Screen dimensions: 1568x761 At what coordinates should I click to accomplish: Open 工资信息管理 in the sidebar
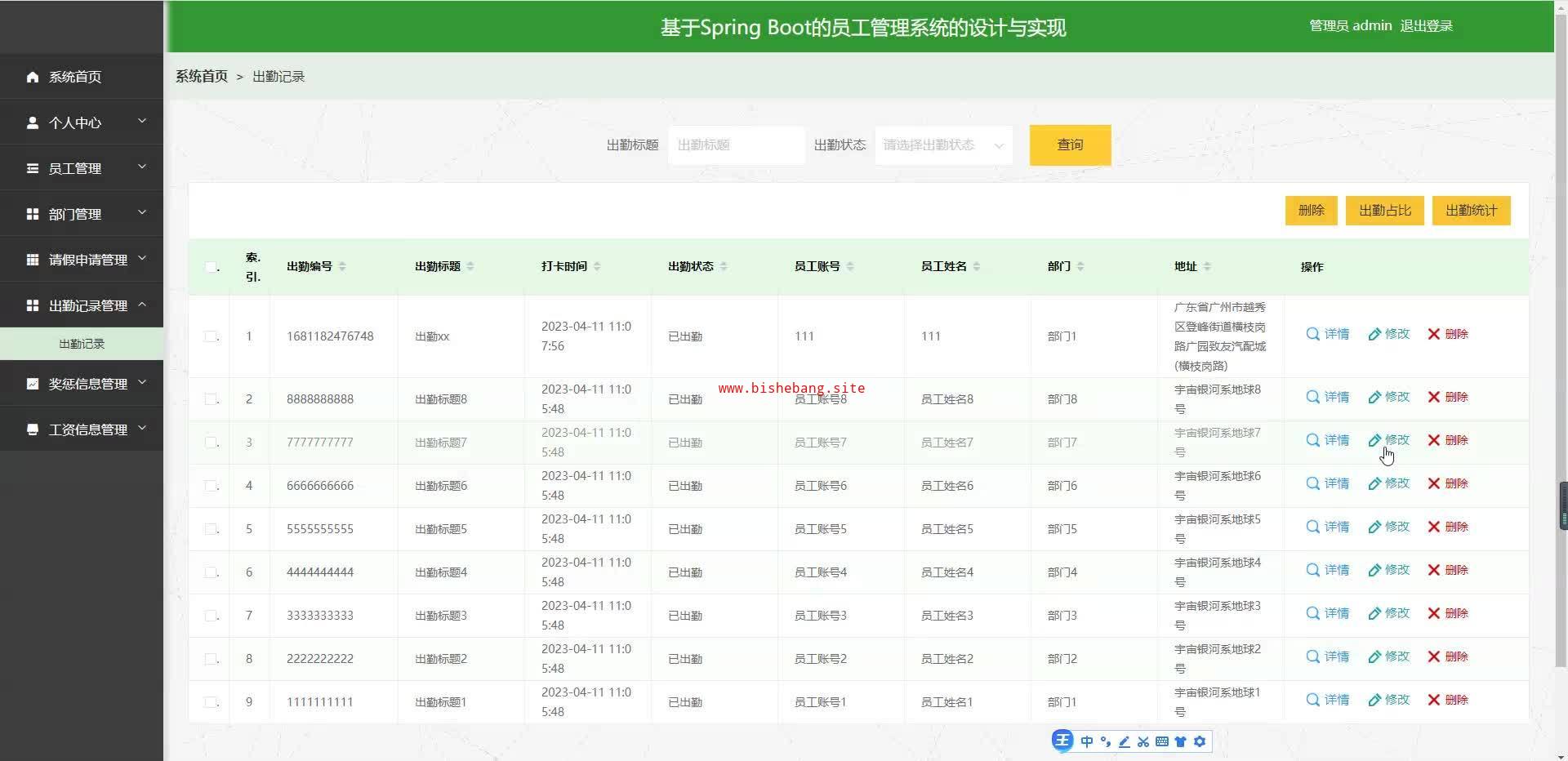pos(82,429)
